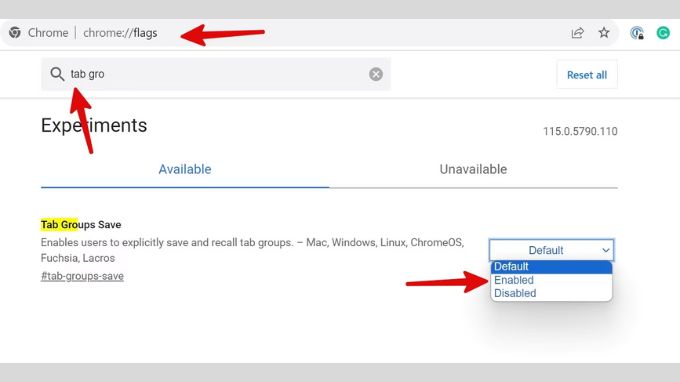This screenshot has width=680, height=382.
Task: Clear the flags search field
Action: tap(376, 74)
